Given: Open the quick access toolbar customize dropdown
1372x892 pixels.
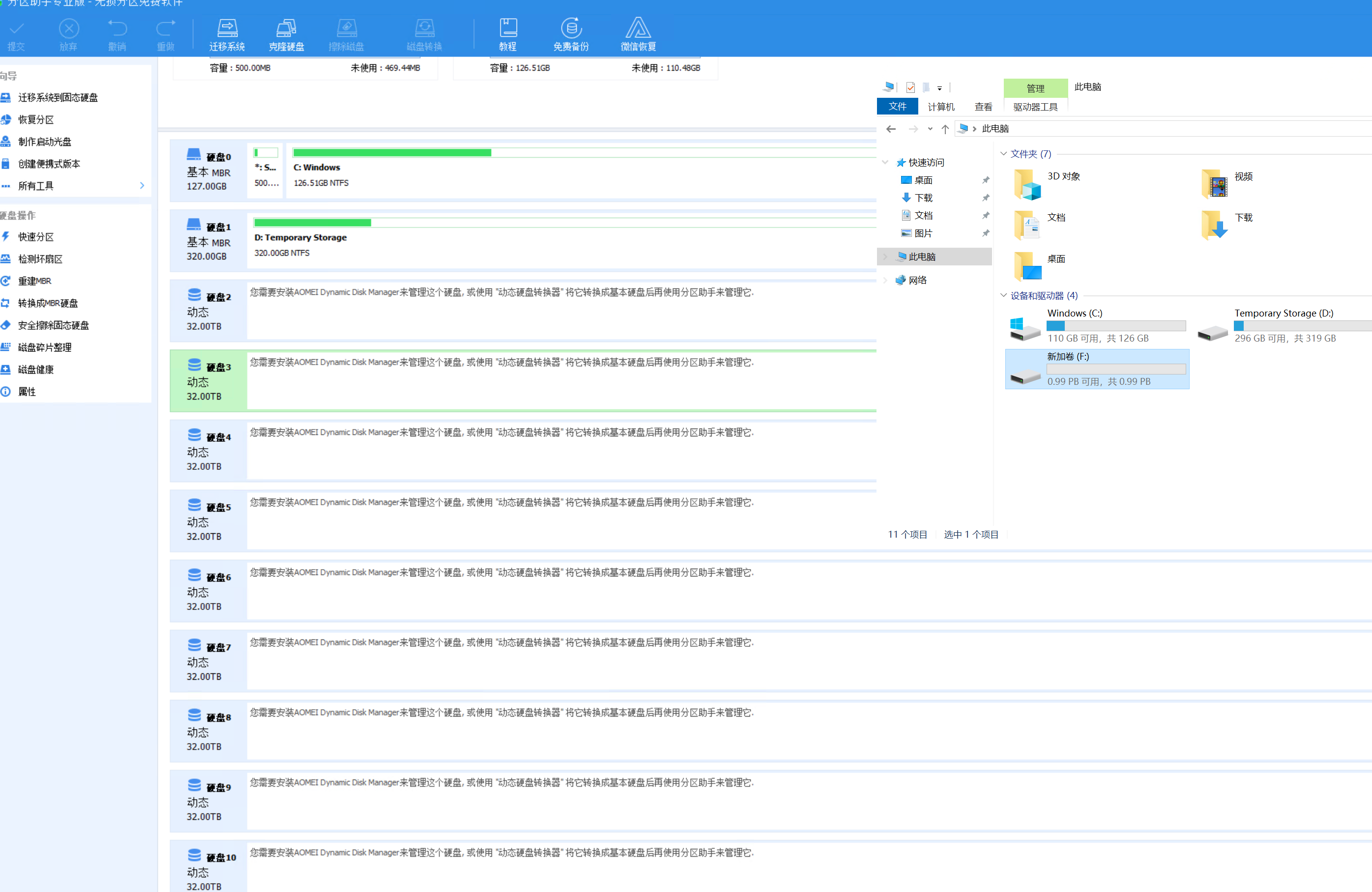Looking at the screenshot, I should 939,88.
